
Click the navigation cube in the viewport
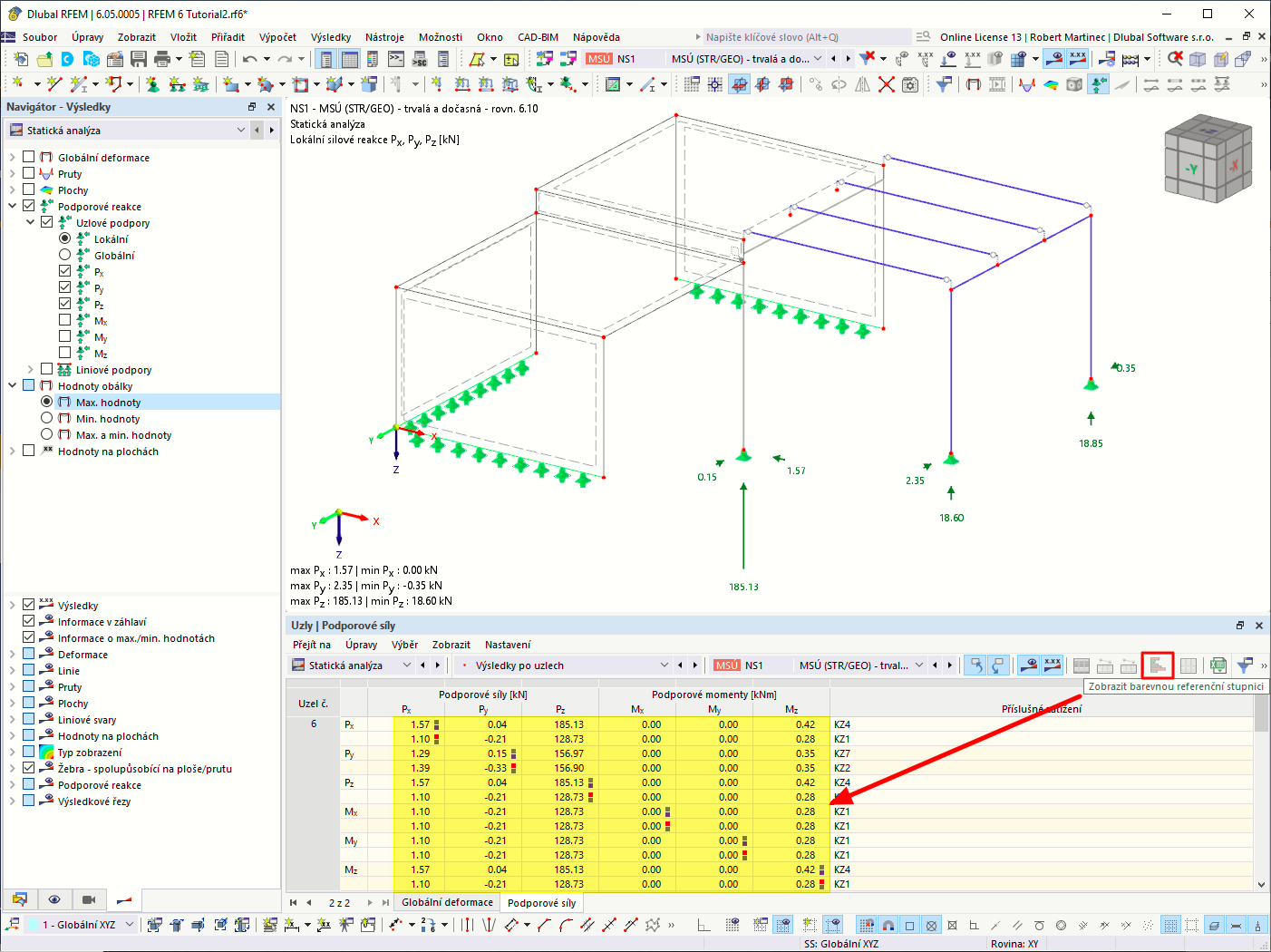(x=1208, y=160)
